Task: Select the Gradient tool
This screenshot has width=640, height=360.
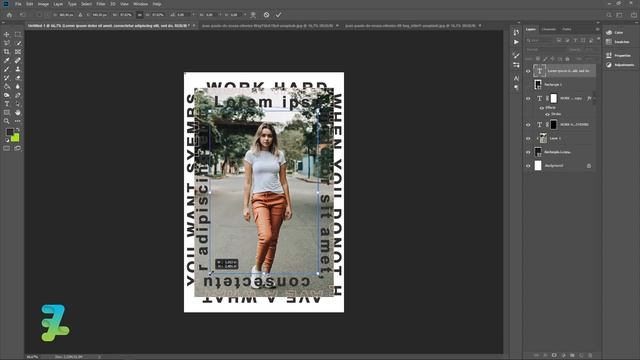Action: pos(7,87)
